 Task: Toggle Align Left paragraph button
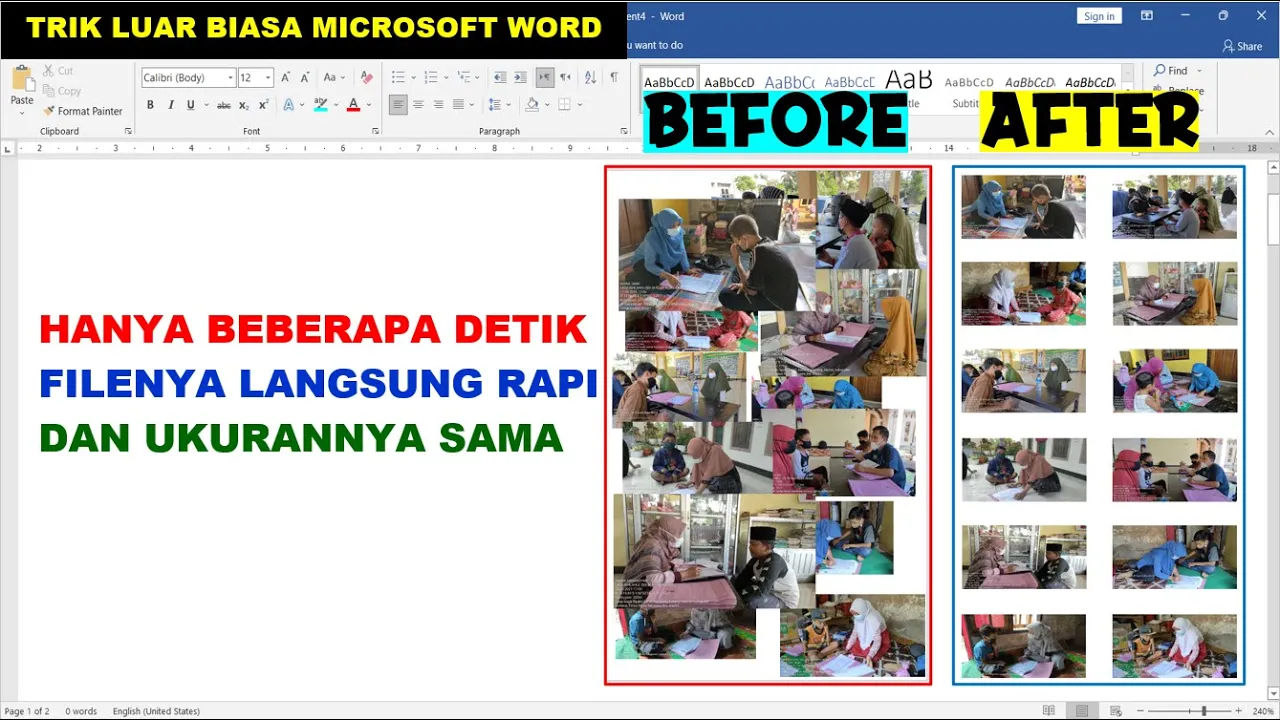pos(398,105)
